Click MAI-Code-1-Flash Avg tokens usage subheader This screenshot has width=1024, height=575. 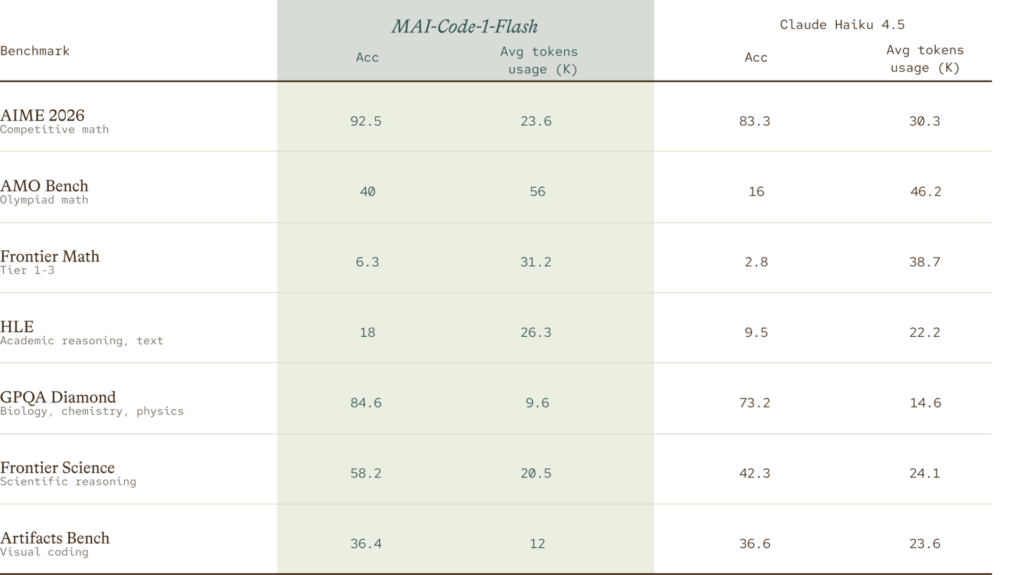point(539,60)
